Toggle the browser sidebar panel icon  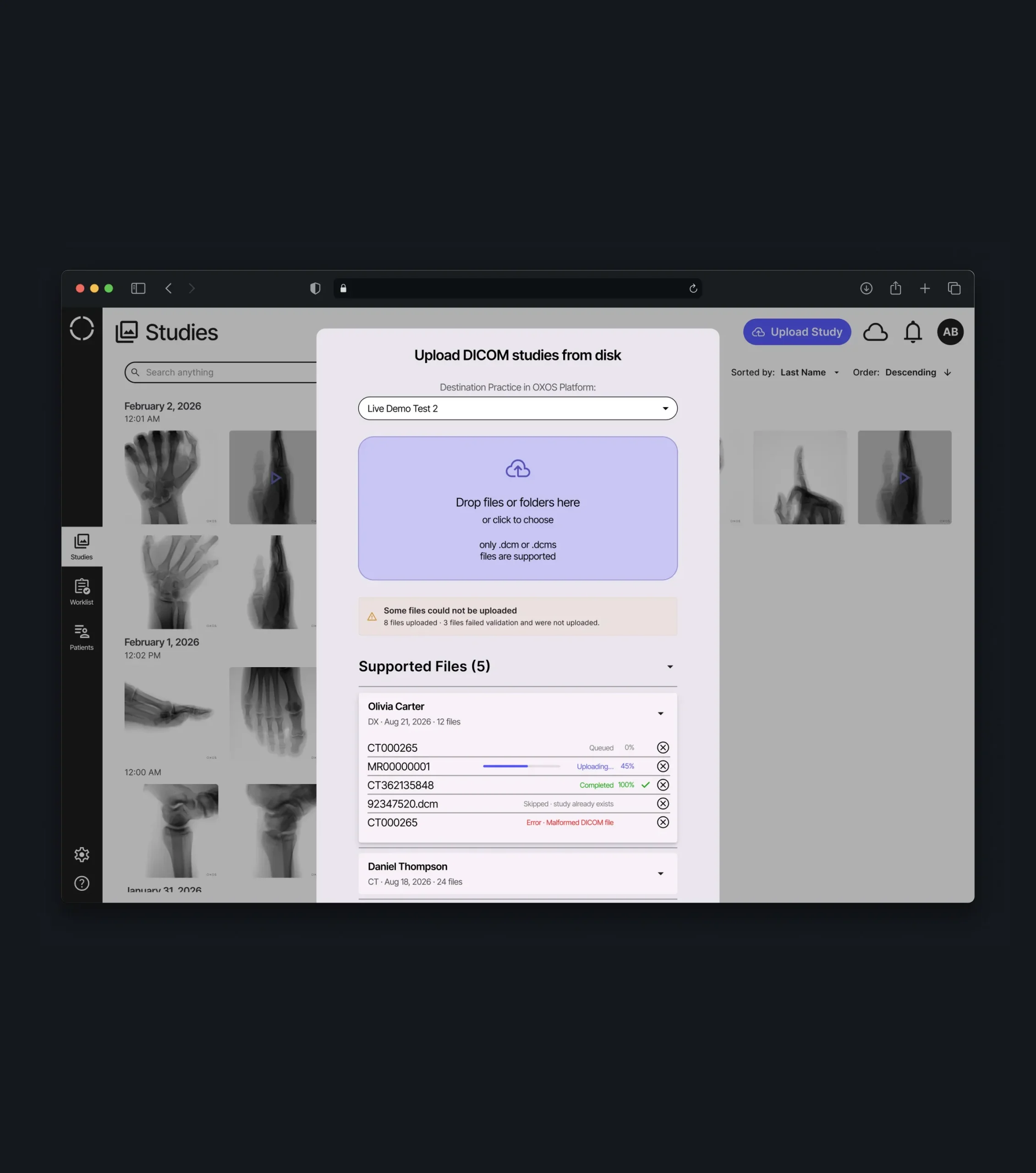(x=138, y=288)
